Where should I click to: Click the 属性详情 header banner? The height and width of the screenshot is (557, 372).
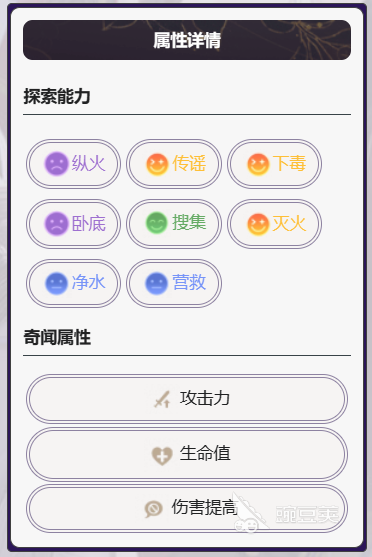click(187, 40)
